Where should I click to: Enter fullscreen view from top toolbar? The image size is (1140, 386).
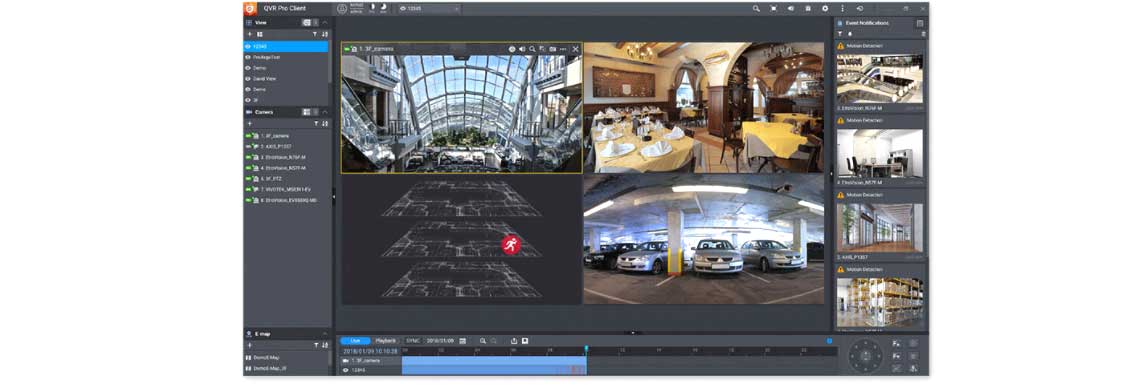(774, 9)
